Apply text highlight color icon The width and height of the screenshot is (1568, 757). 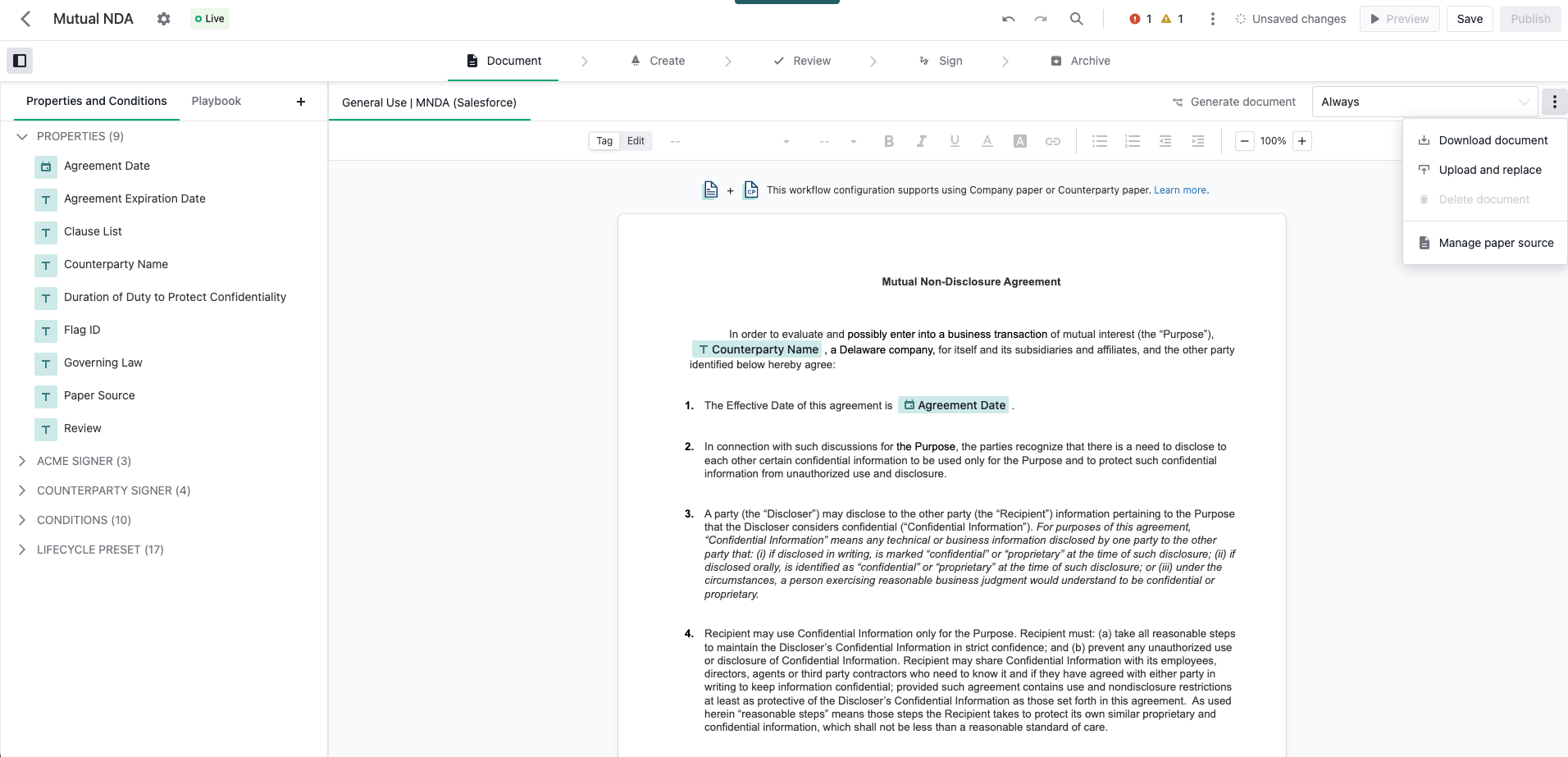tap(1019, 141)
